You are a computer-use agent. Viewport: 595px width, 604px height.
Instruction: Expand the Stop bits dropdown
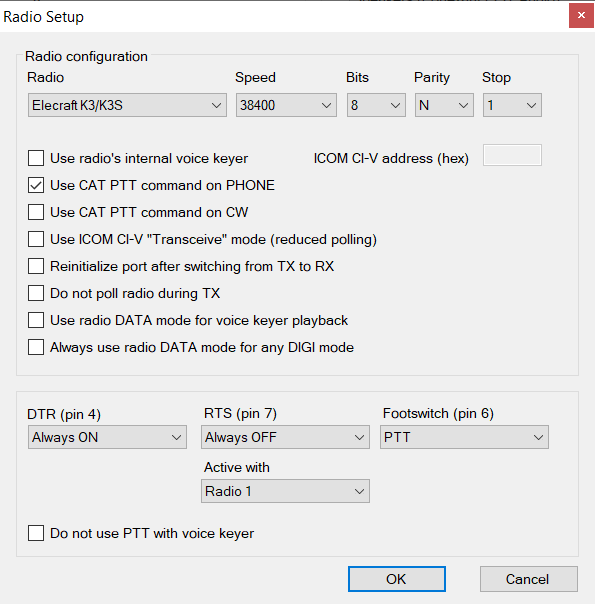[512, 105]
